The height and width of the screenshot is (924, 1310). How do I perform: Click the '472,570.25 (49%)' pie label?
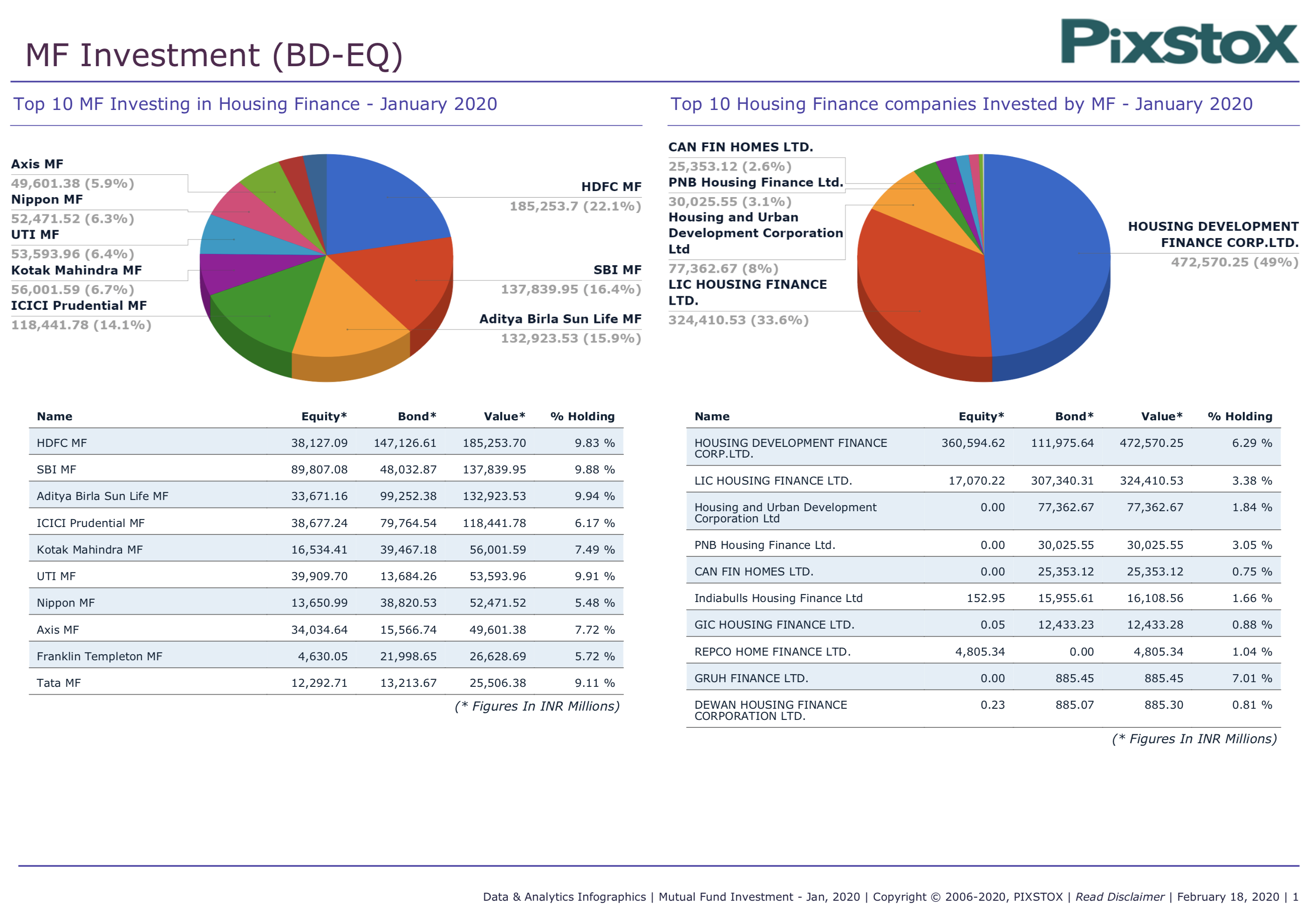[x=1235, y=262]
